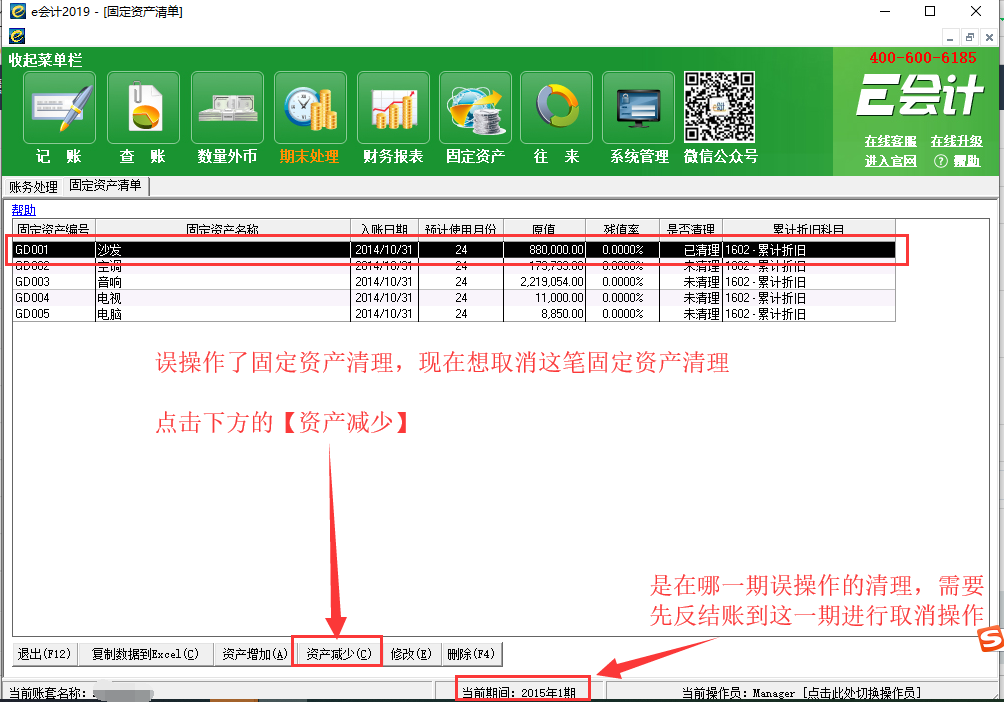The width and height of the screenshot is (1004, 702).
Task: Click the E会计 logo in the header
Action: tap(919, 95)
